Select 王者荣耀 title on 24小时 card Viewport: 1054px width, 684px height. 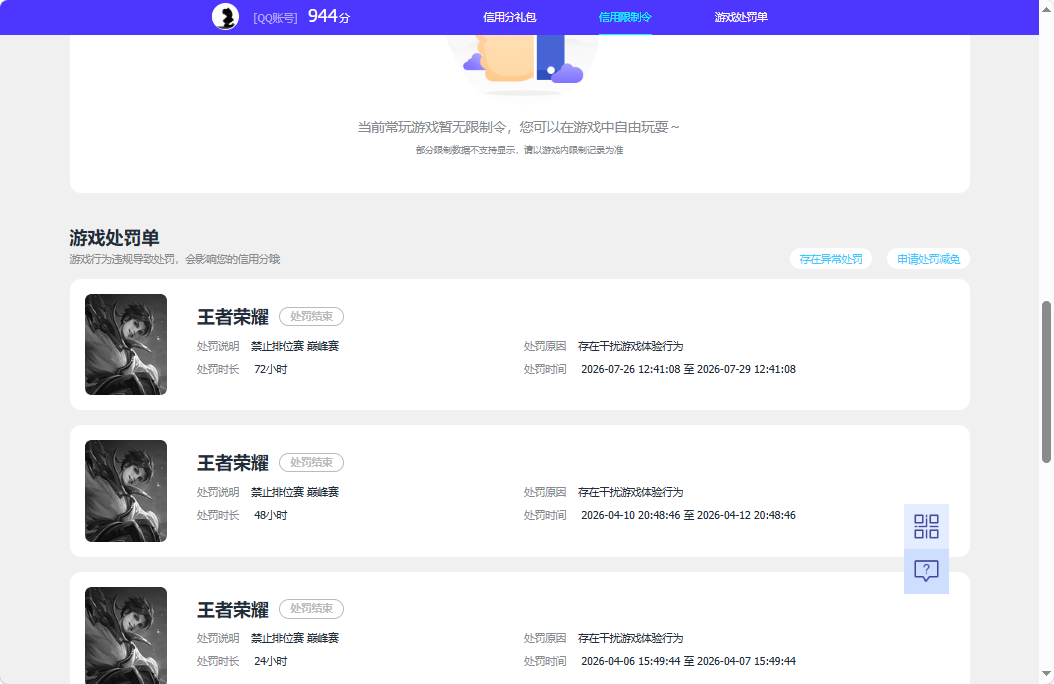pos(233,609)
